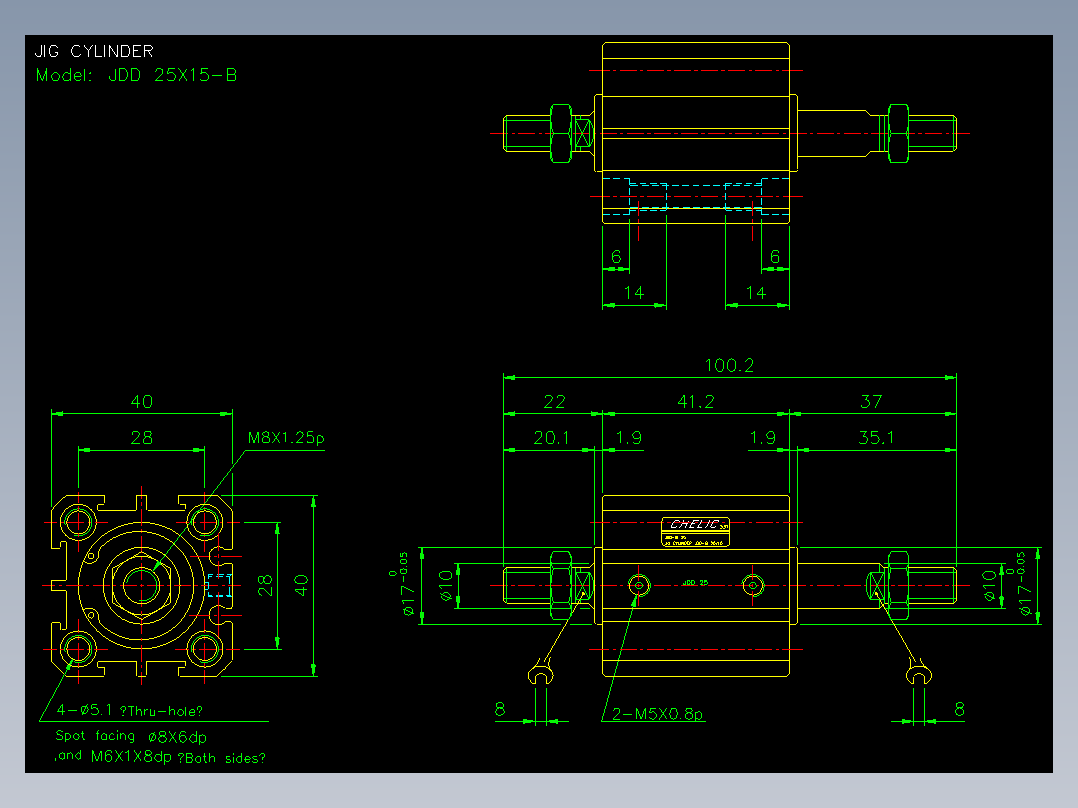Select the "M6X1X8dp ?Both sides?" note
Screen dimensions: 1078x808
(178, 757)
